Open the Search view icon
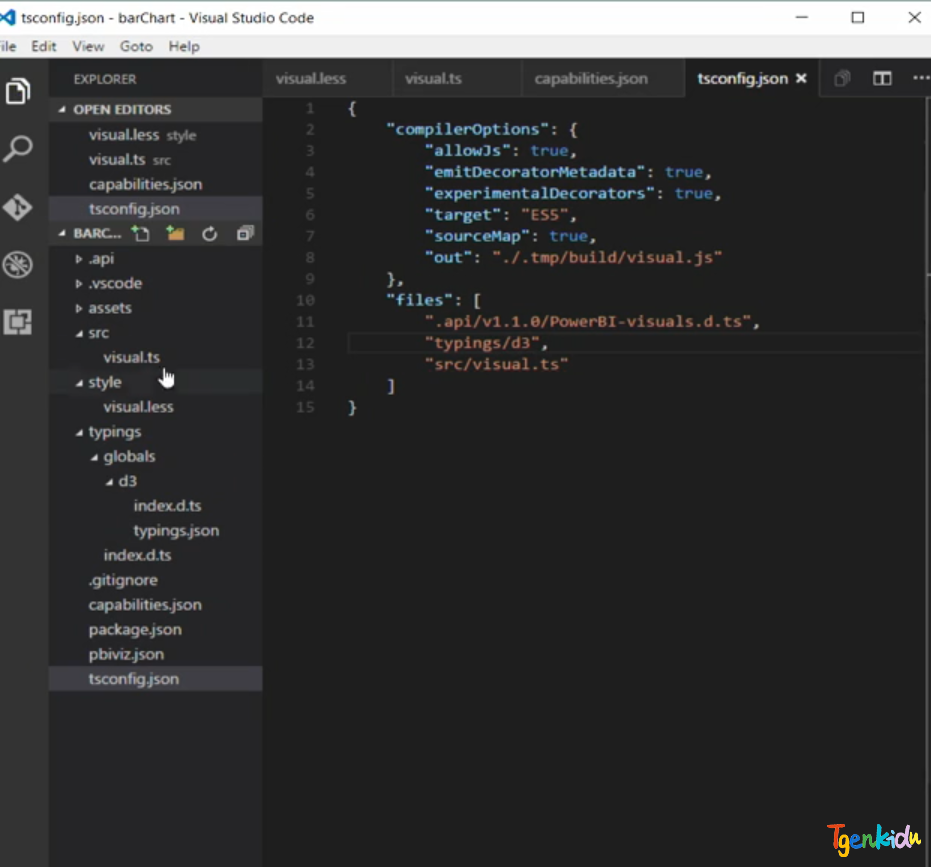The width and height of the screenshot is (931, 867). (18, 148)
